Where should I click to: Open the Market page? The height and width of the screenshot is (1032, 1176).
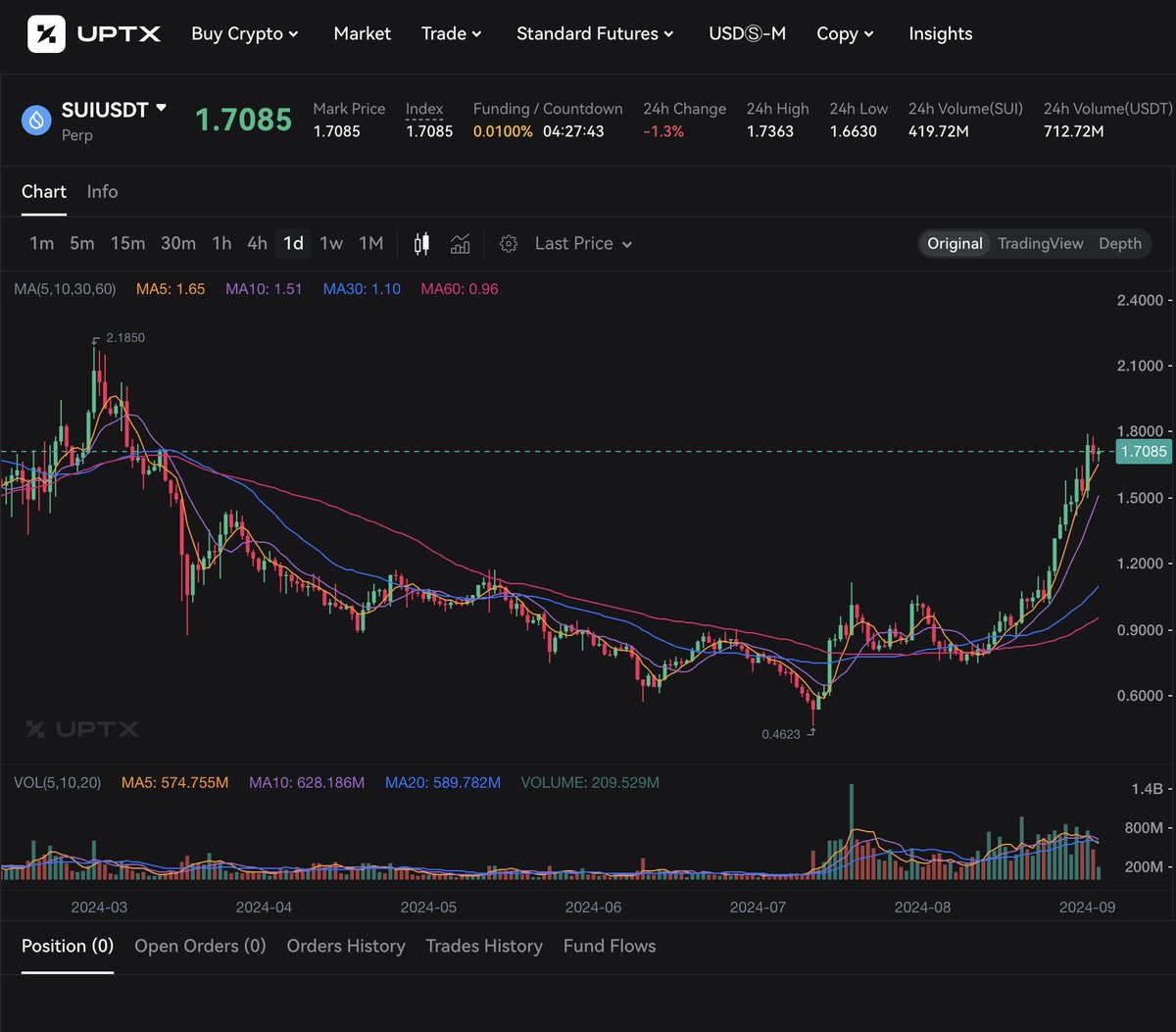[x=362, y=33]
